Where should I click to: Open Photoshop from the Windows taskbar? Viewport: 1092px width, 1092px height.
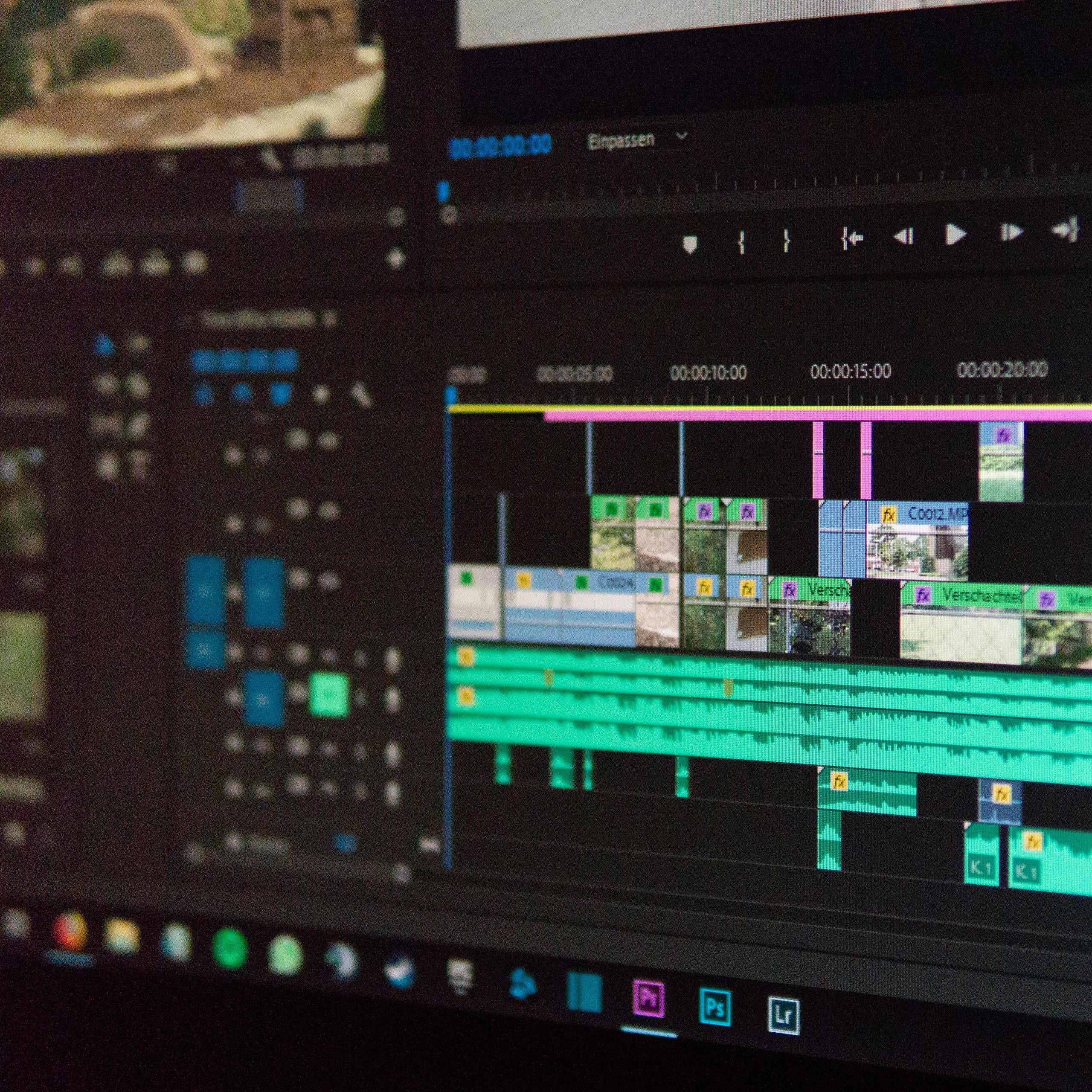[714, 1007]
